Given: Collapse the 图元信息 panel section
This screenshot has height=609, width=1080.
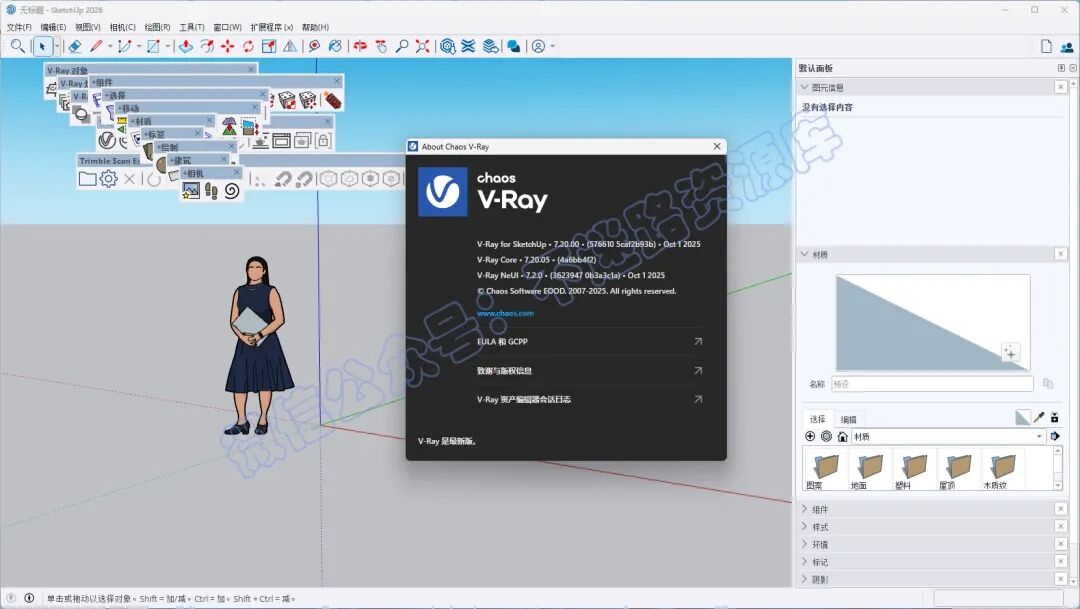Looking at the screenshot, I should (804, 87).
